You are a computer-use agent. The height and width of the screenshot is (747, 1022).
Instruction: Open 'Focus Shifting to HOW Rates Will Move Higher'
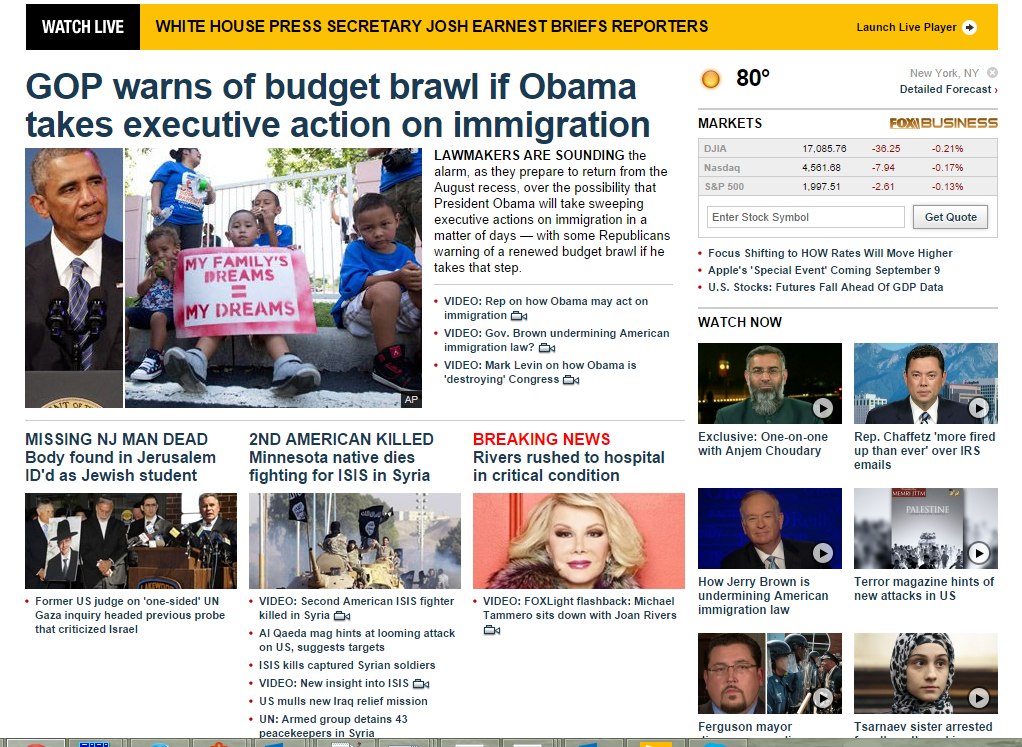830,254
